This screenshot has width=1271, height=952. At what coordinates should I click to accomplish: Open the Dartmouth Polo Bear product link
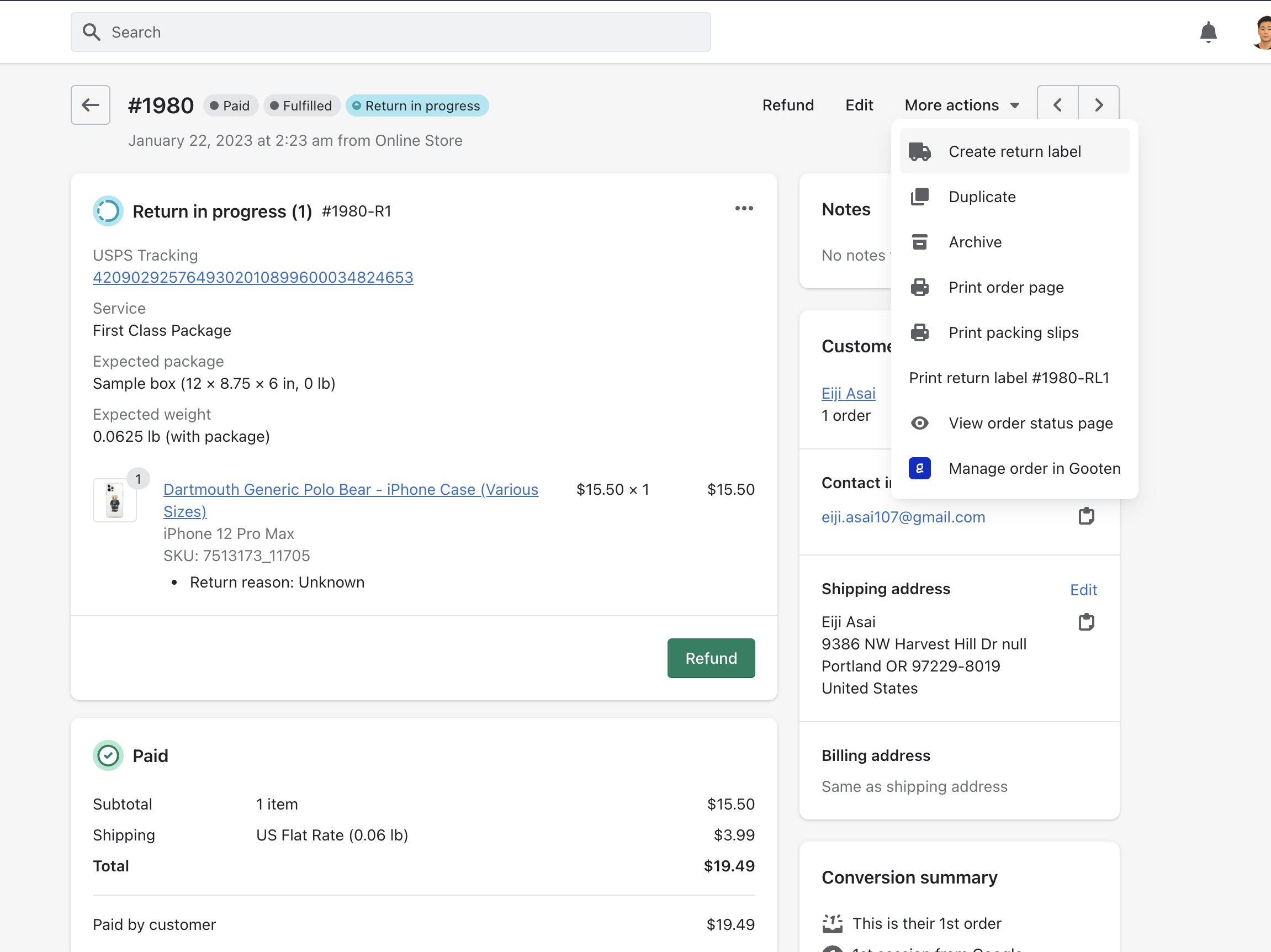click(x=350, y=489)
